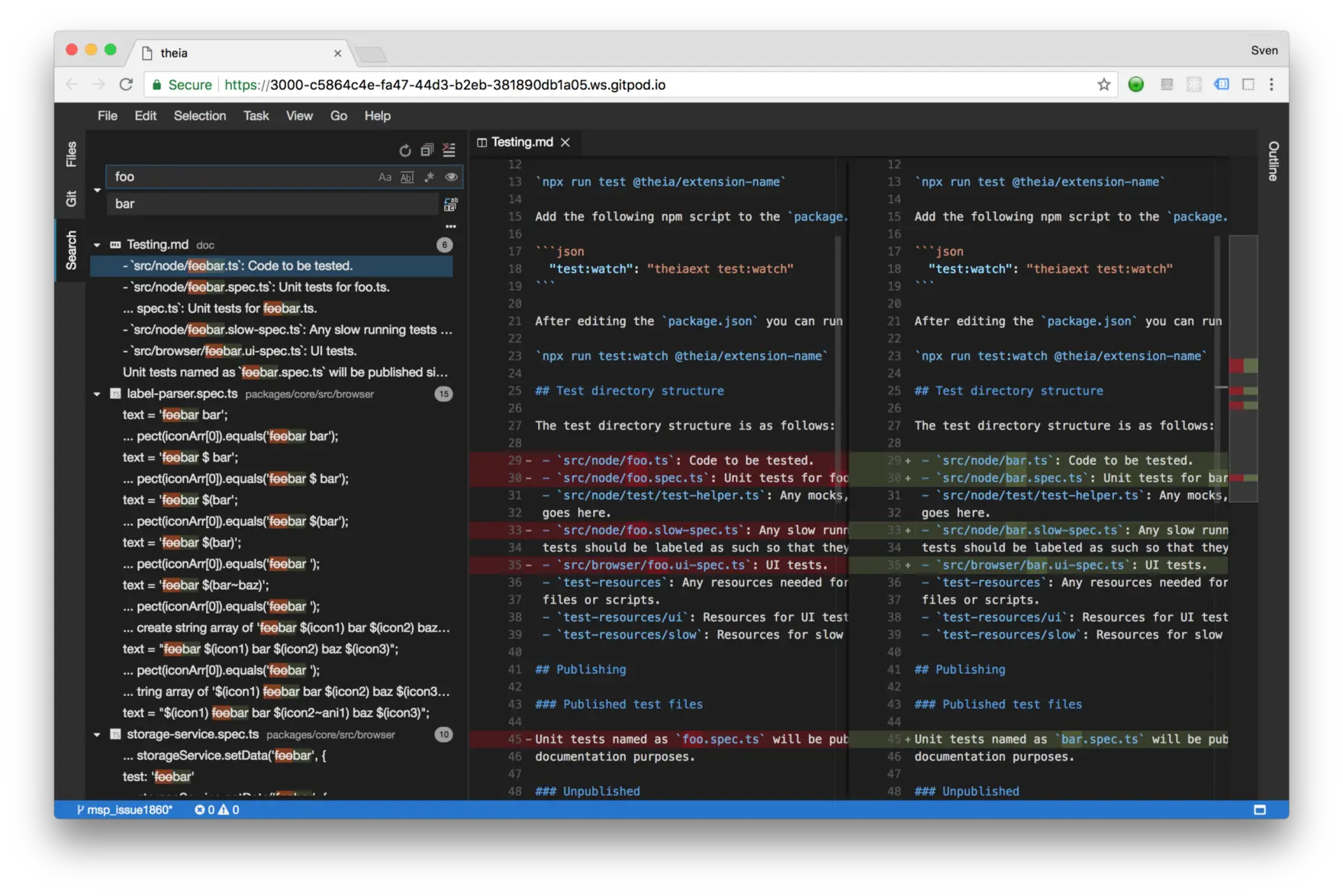Select result 'foobar.slow-spec.ts: Any slow running tests'

272,330
